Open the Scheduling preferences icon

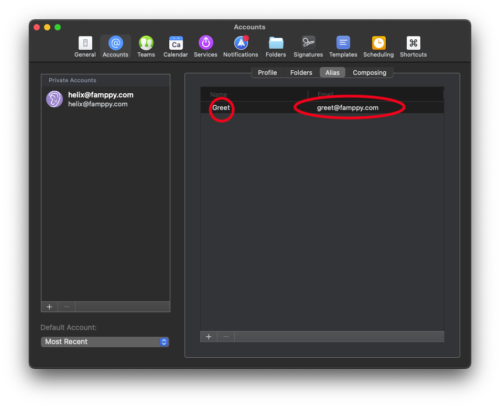[x=379, y=47]
